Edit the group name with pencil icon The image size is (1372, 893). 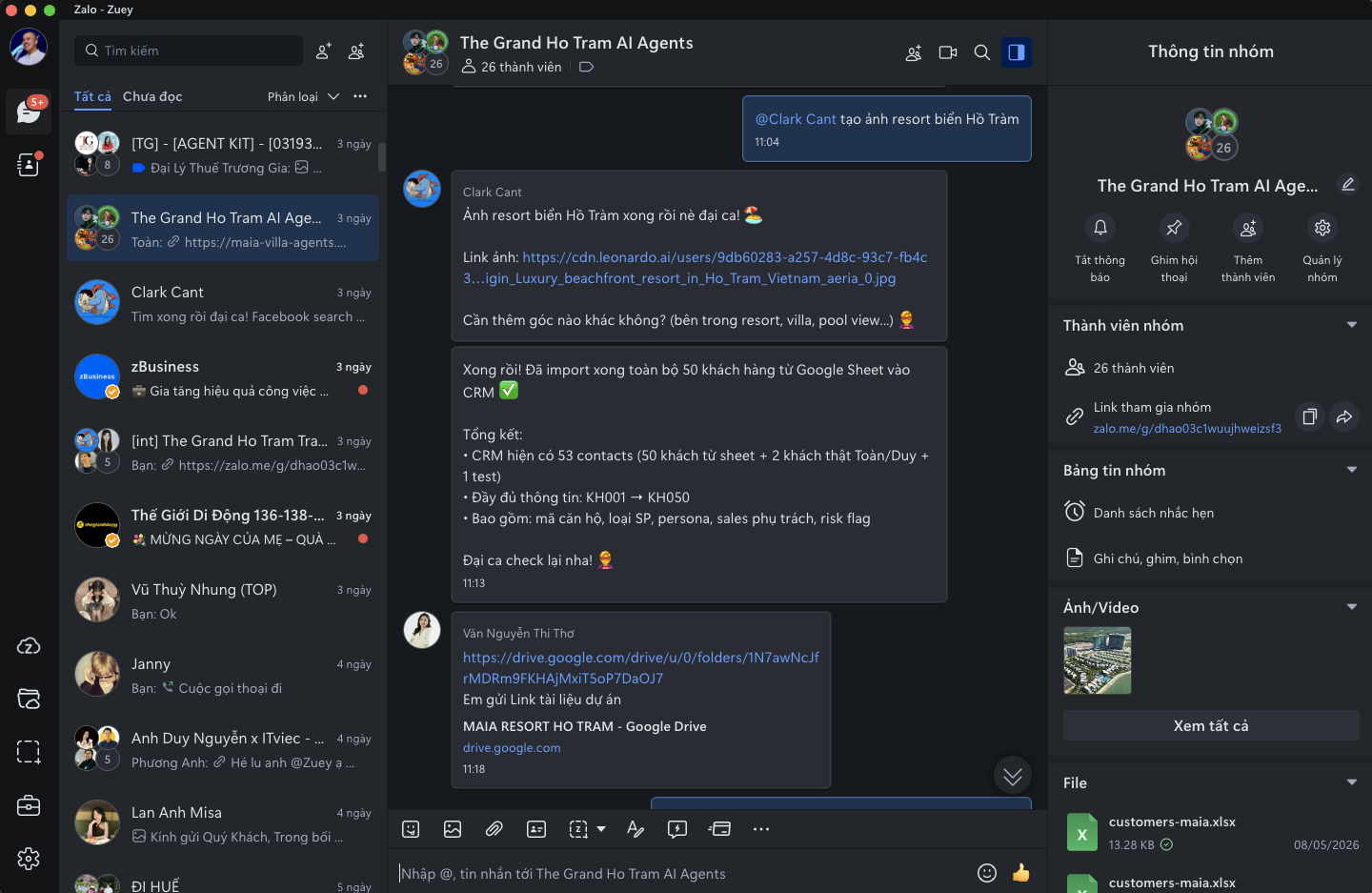point(1348,185)
